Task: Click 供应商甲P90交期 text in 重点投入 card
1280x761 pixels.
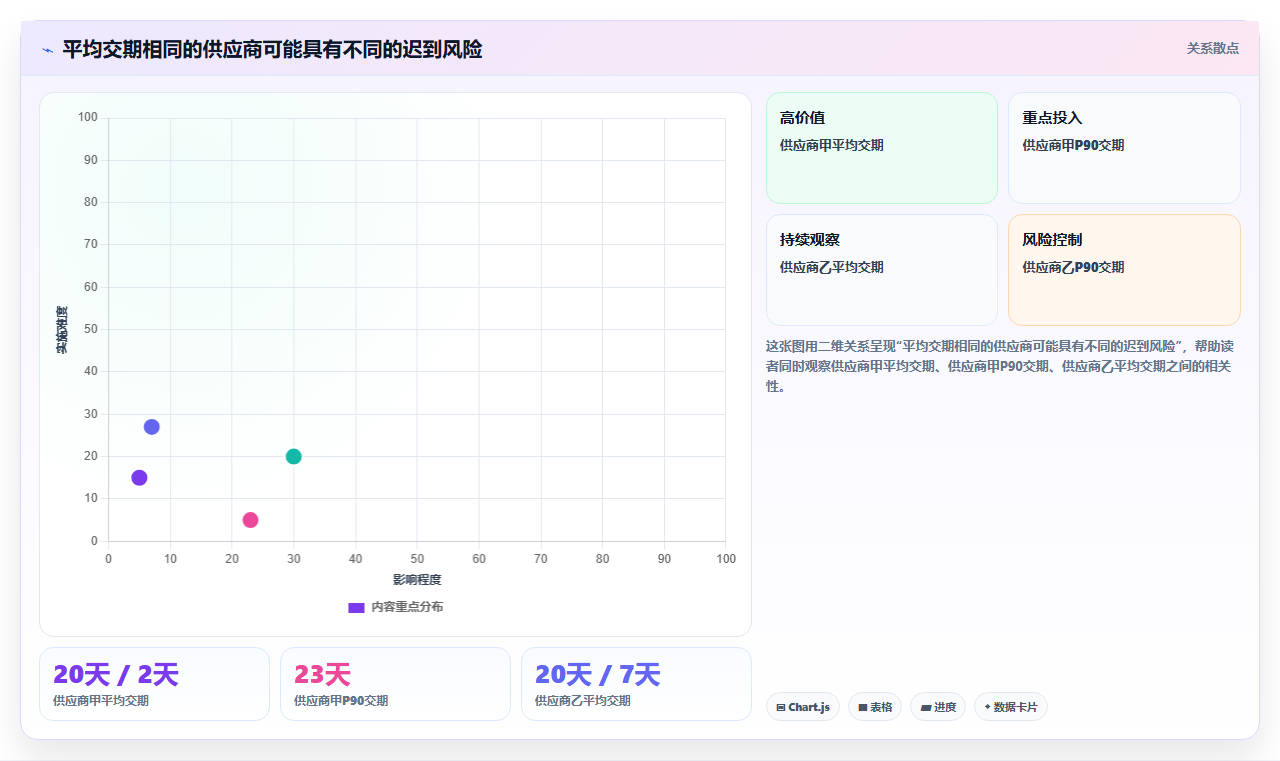Action: (1073, 145)
